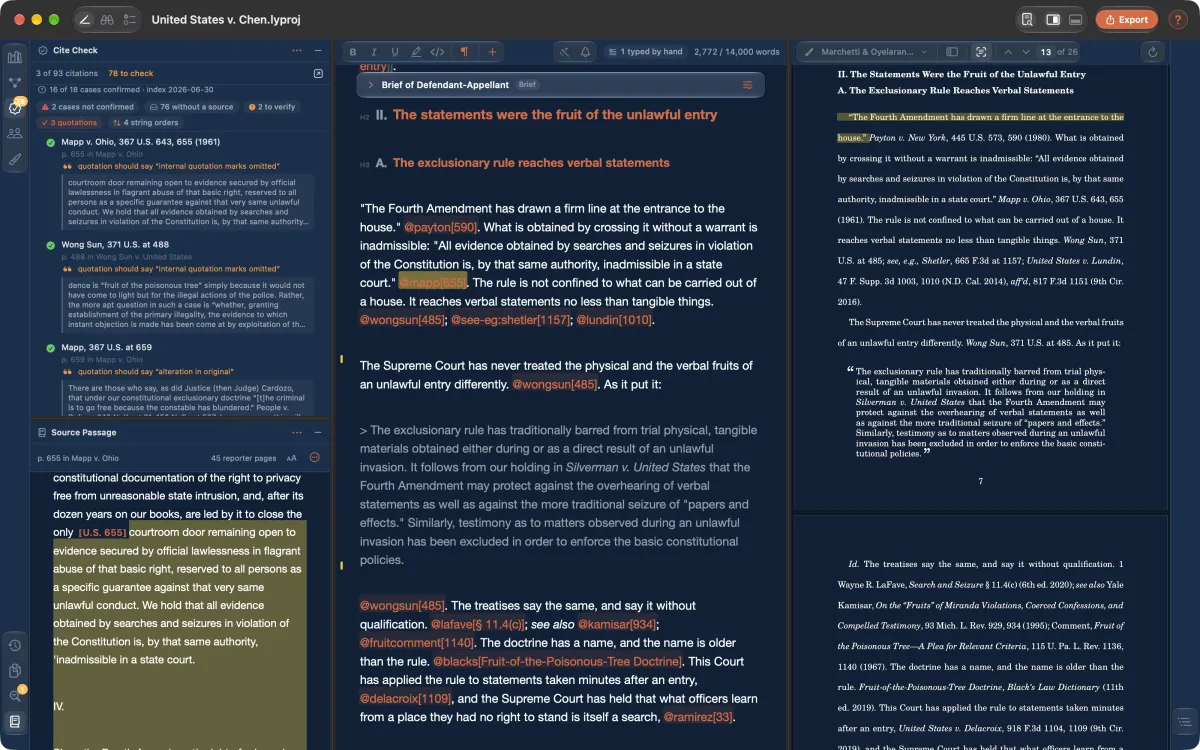1200x750 pixels.
Task: Open Cite Check panel more options dots
Action: click(297, 50)
